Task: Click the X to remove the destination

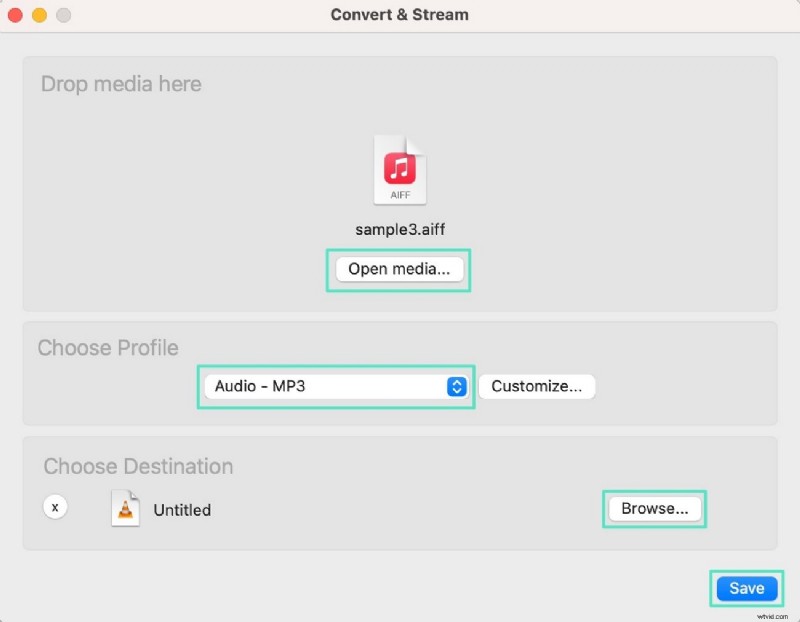Action: pyautogui.click(x=55, y=507)
